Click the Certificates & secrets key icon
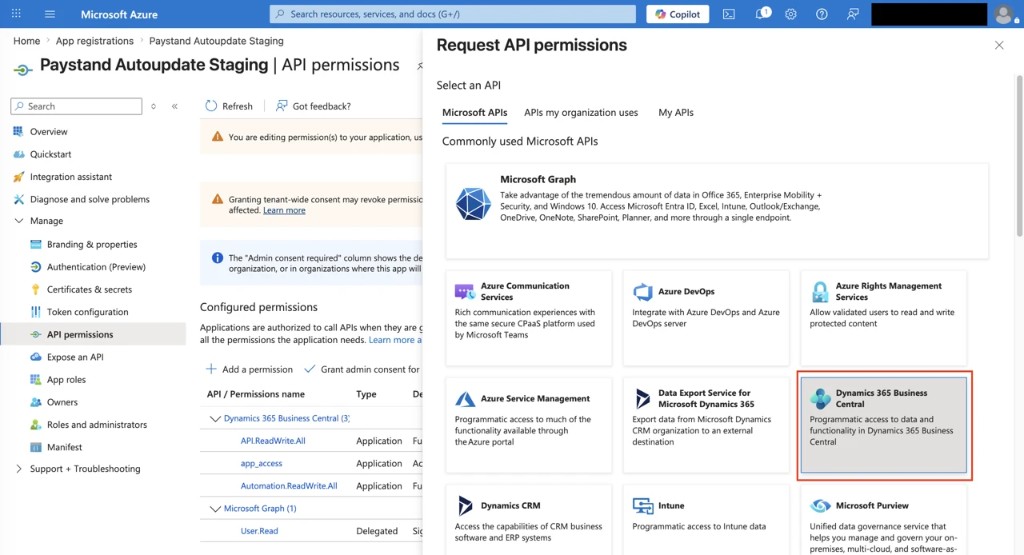This screenshot has height=555, width=1024. click(x=36, y=289)
